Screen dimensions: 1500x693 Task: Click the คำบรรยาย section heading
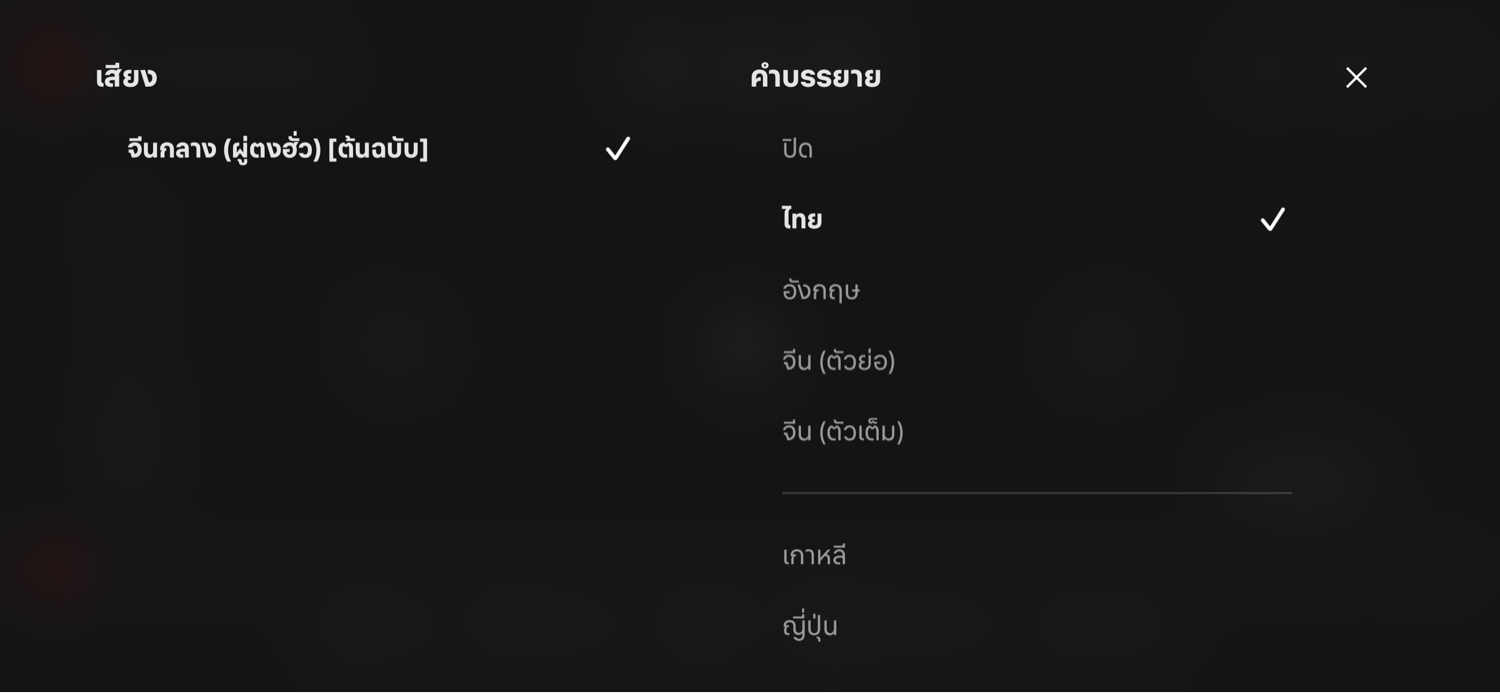click(815, 77)
